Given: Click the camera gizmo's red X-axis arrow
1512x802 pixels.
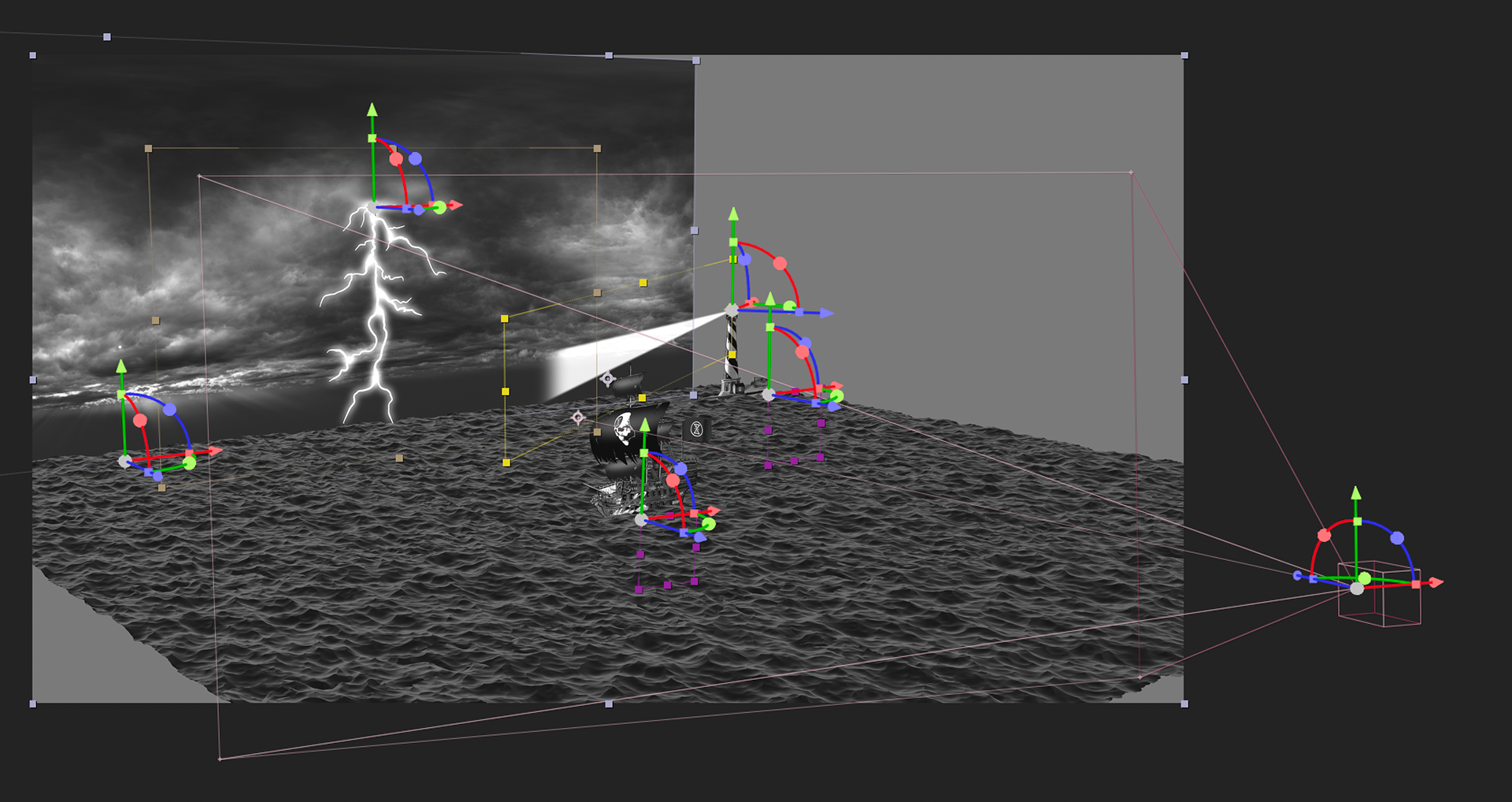Looking at the screenshot, I should [x=1436, y=583].
